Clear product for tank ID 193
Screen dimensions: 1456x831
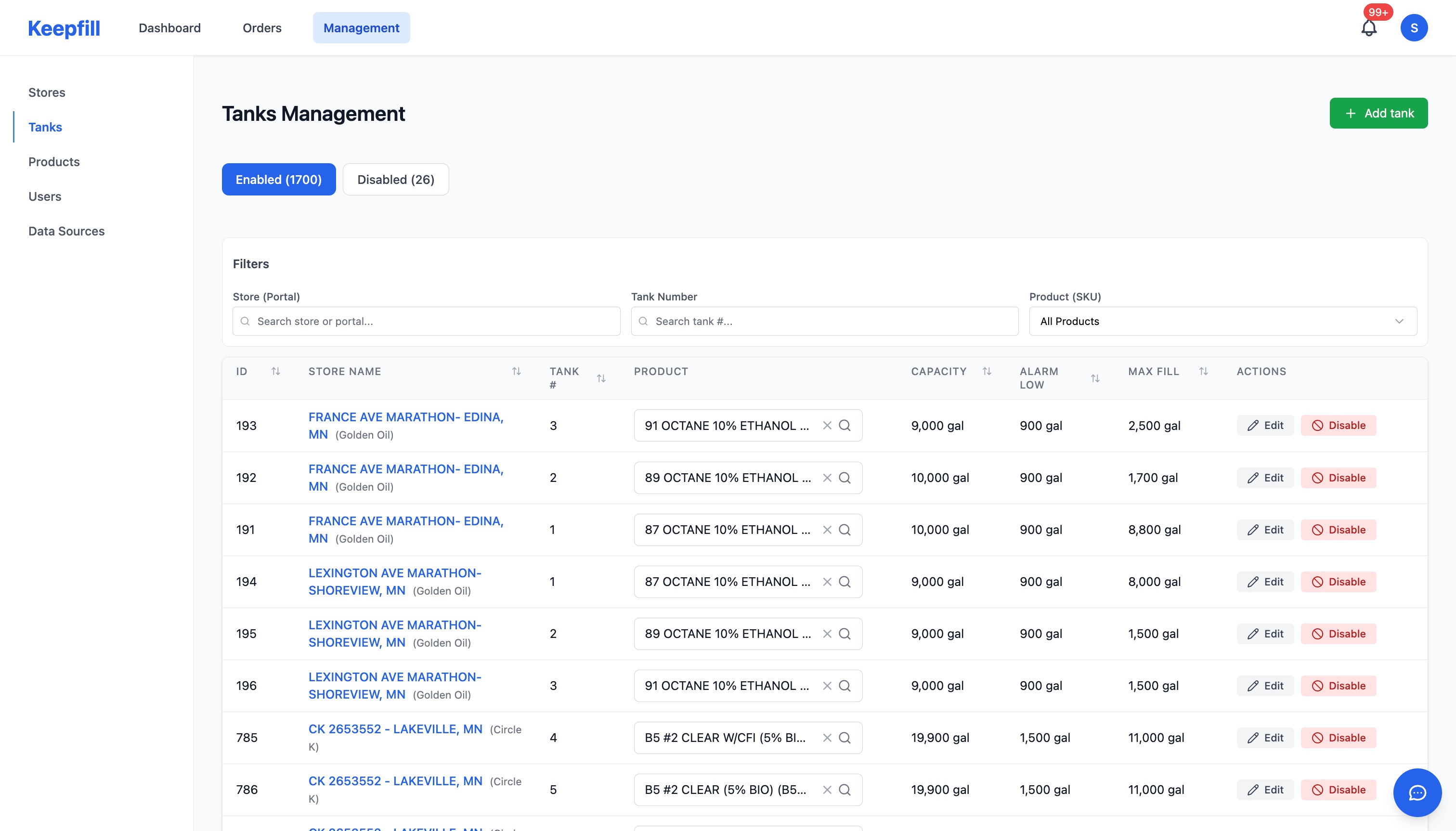click(826, 426)
